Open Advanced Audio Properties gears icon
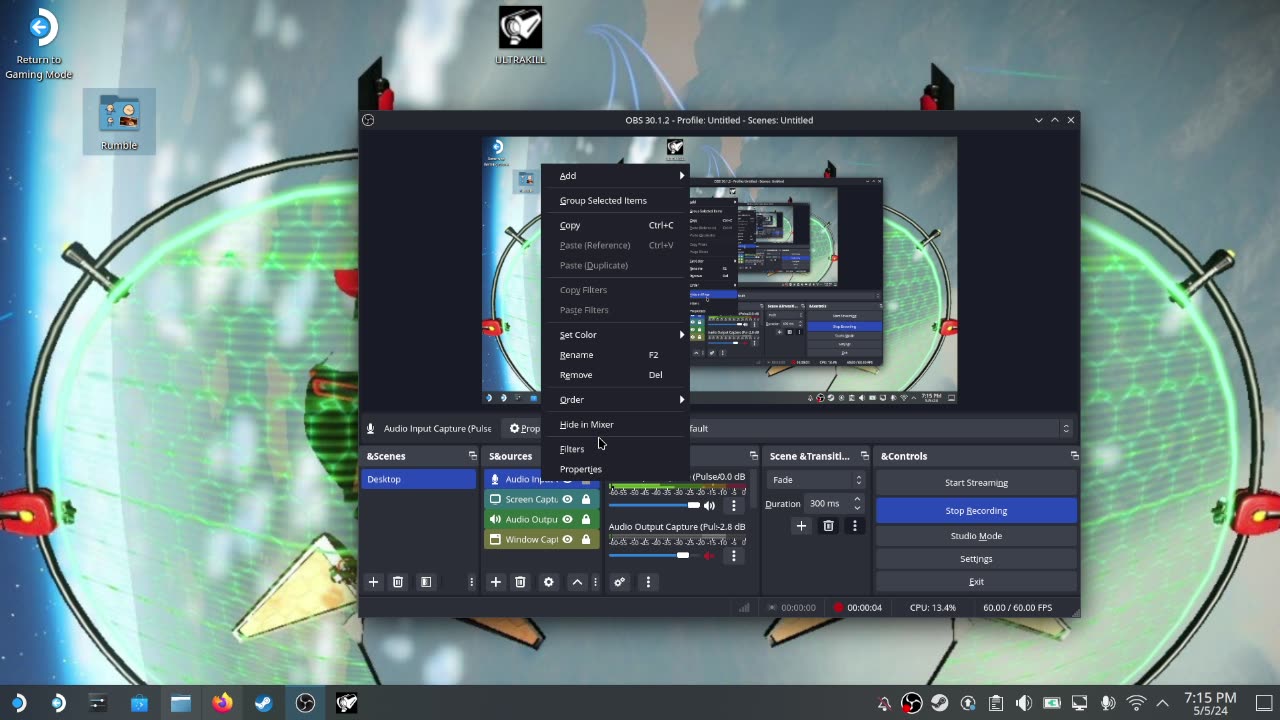1280x720 pixels. point(620,582)
